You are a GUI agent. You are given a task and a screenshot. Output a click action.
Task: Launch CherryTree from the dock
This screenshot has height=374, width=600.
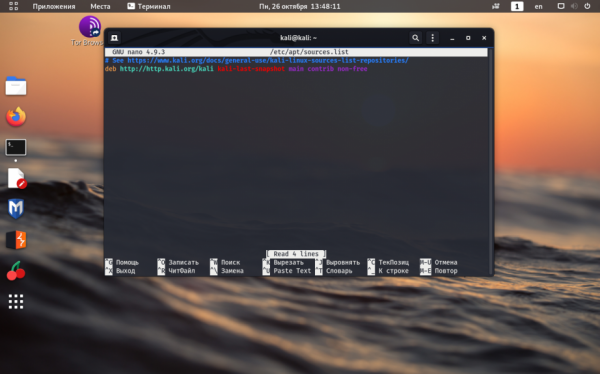tap(16, 271)
